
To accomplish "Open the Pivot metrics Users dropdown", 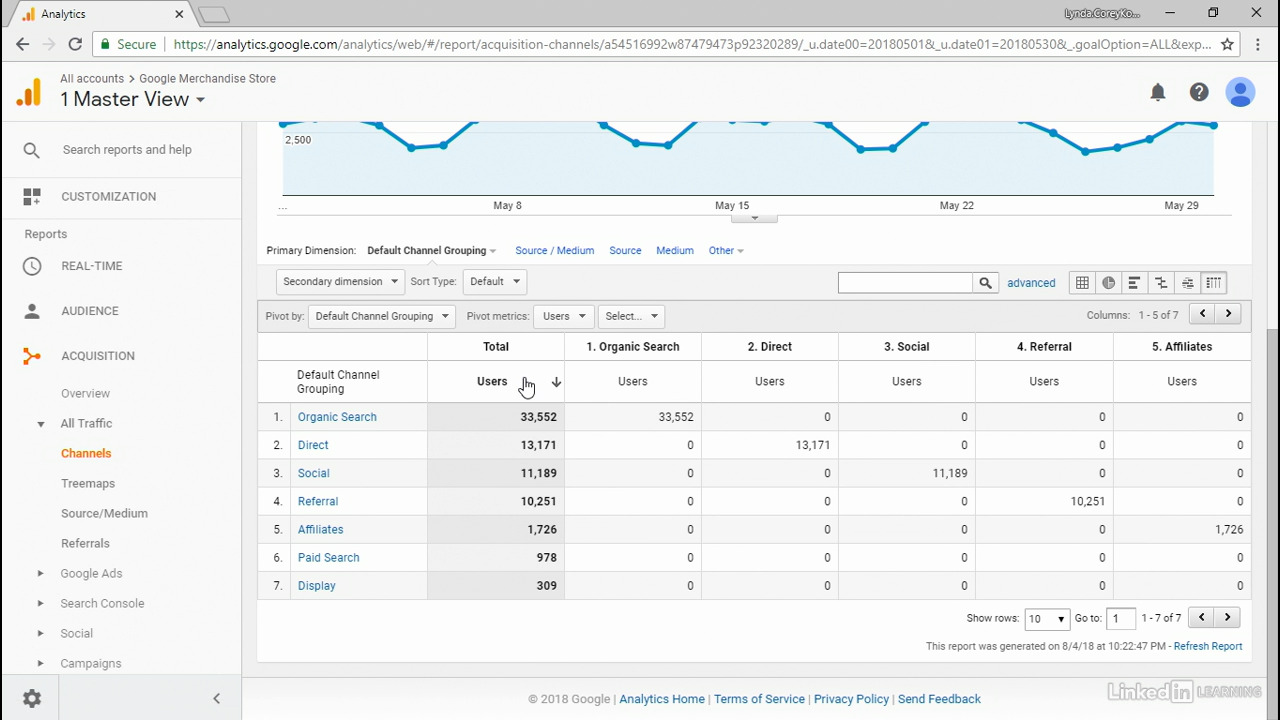I will pos(564,316).
